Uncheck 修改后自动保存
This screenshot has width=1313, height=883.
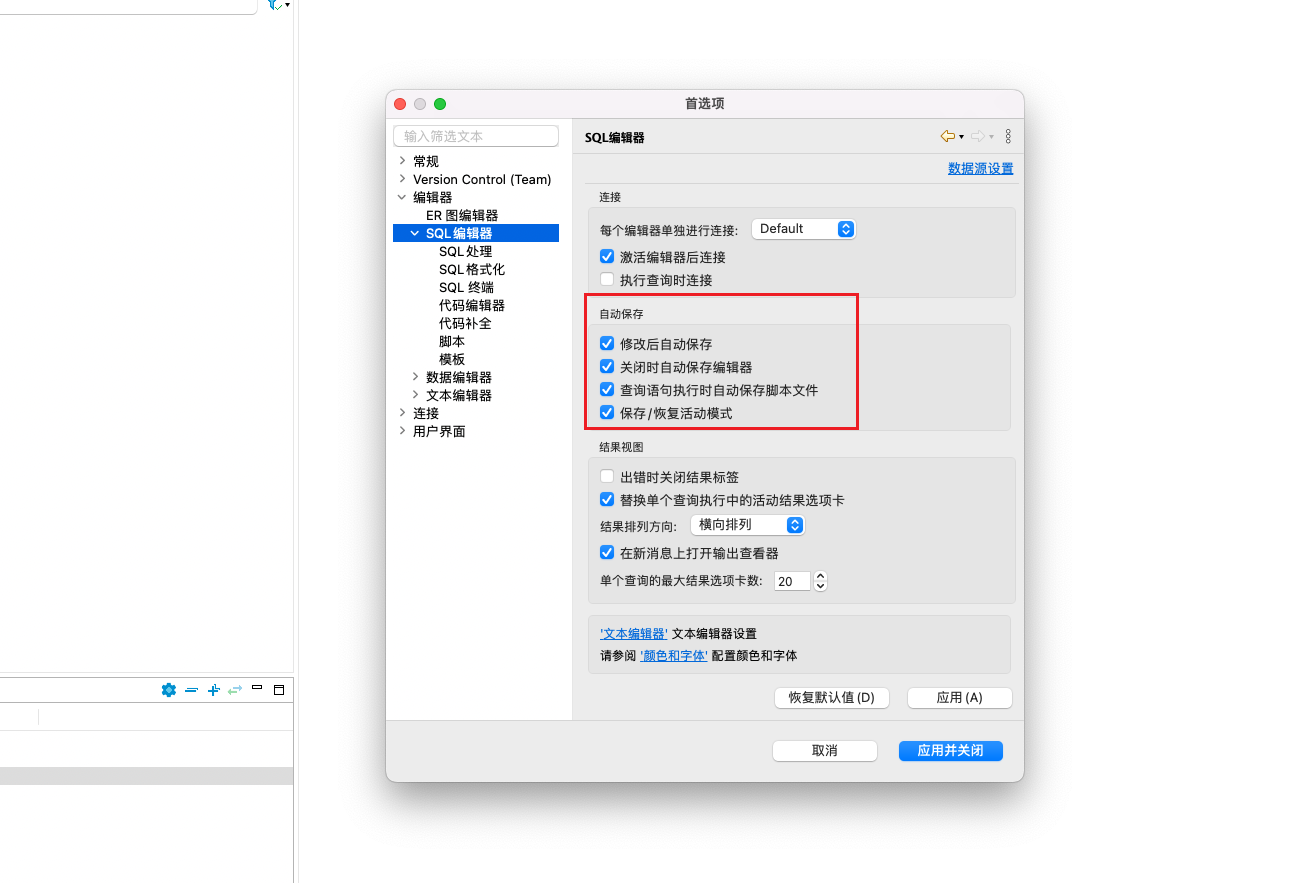[607, 343]
